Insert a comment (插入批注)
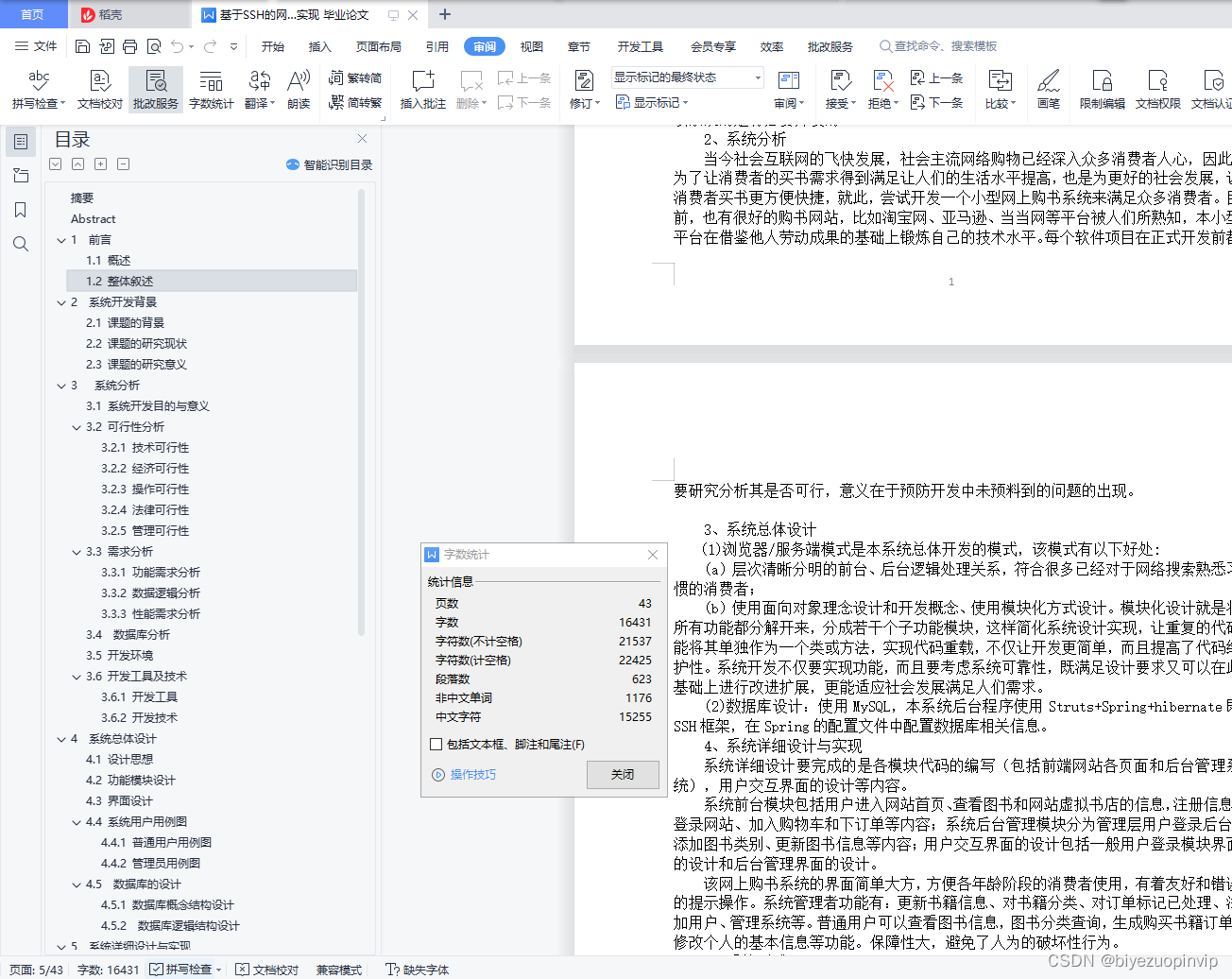 [423, 90]
